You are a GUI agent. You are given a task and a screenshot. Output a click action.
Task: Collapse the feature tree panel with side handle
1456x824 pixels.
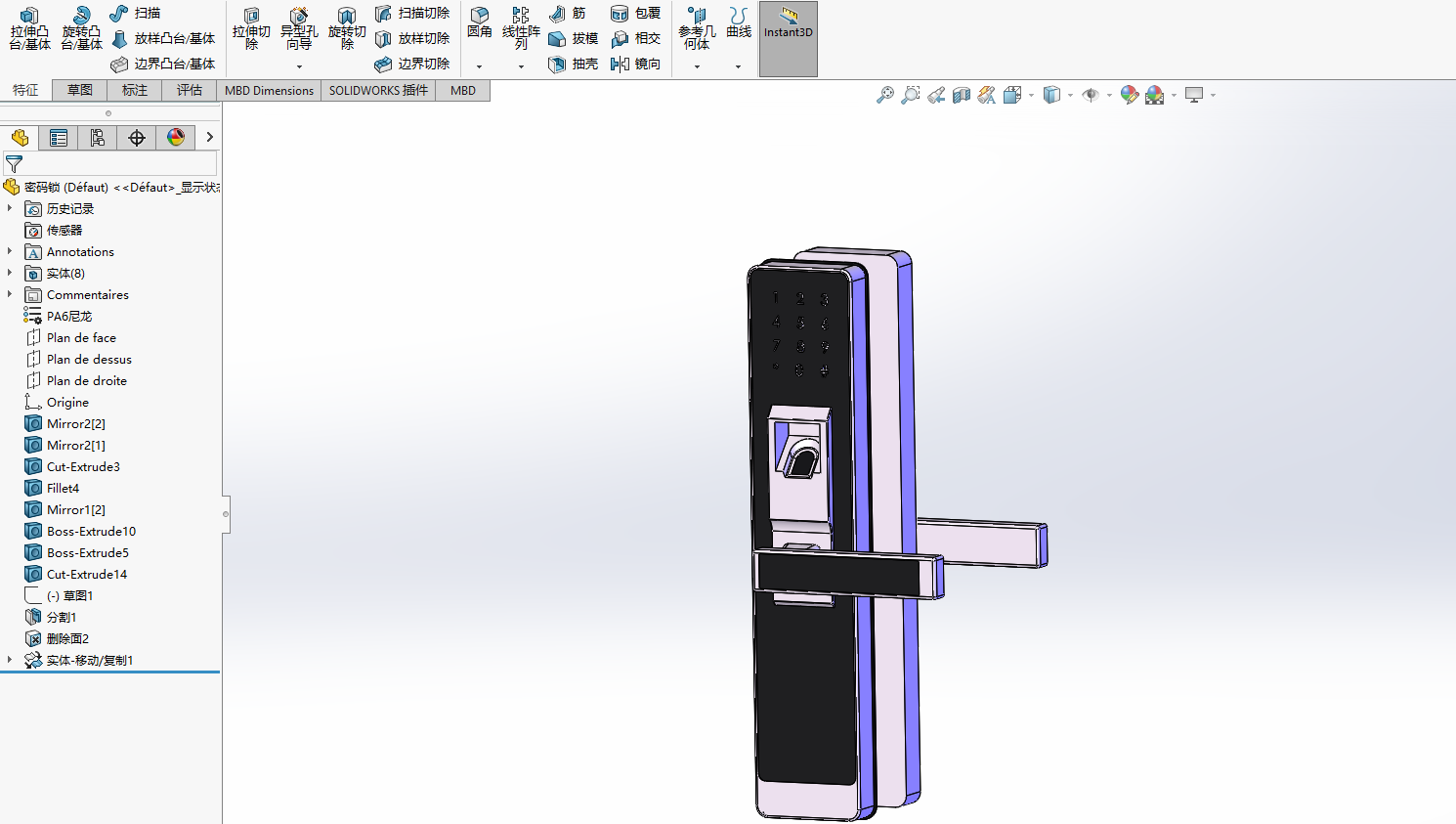point(226,513)
